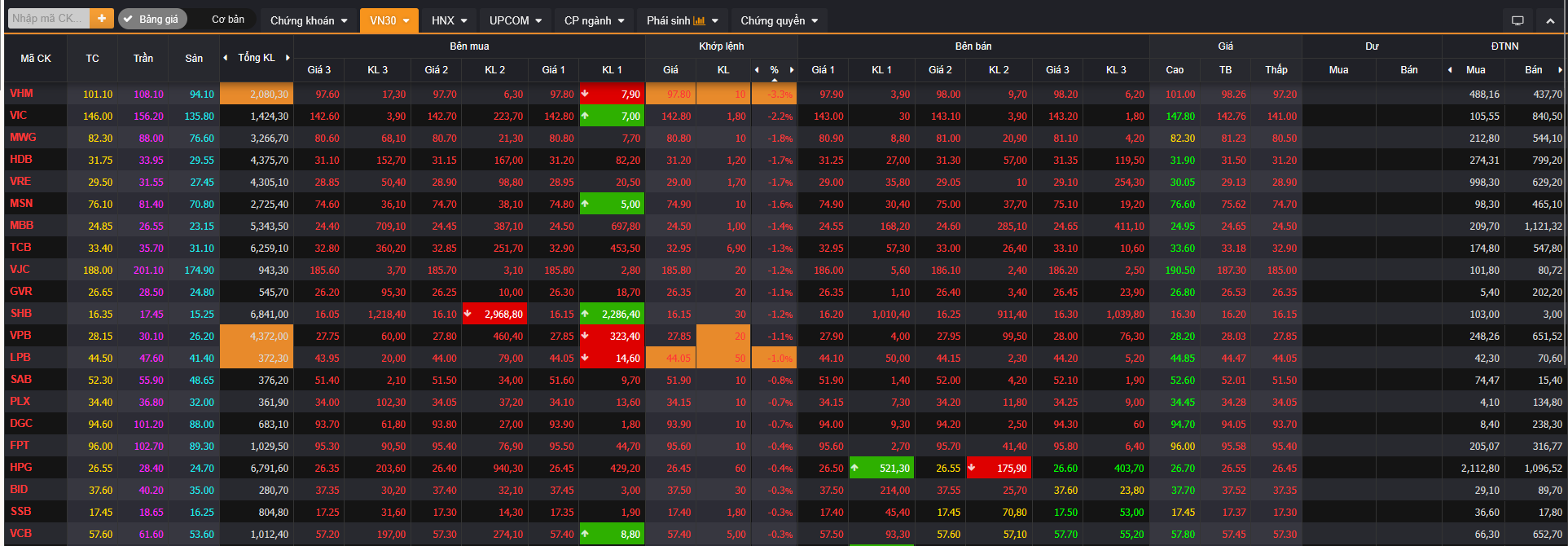Focus the Nhập mã CK search field
1568x546 pixels.
47,19
